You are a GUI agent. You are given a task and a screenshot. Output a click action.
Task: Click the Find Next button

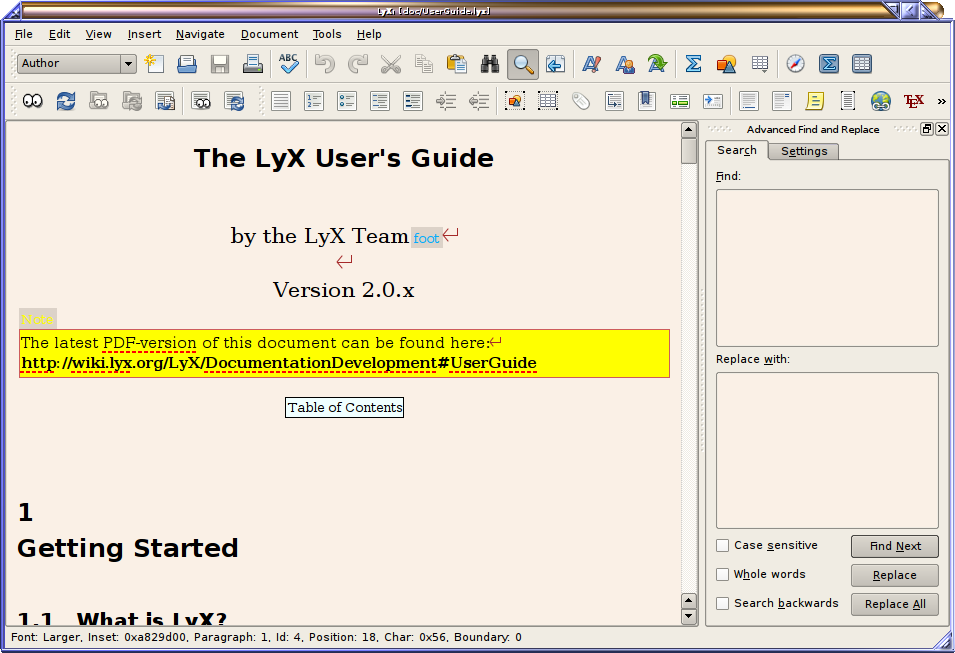895,546
